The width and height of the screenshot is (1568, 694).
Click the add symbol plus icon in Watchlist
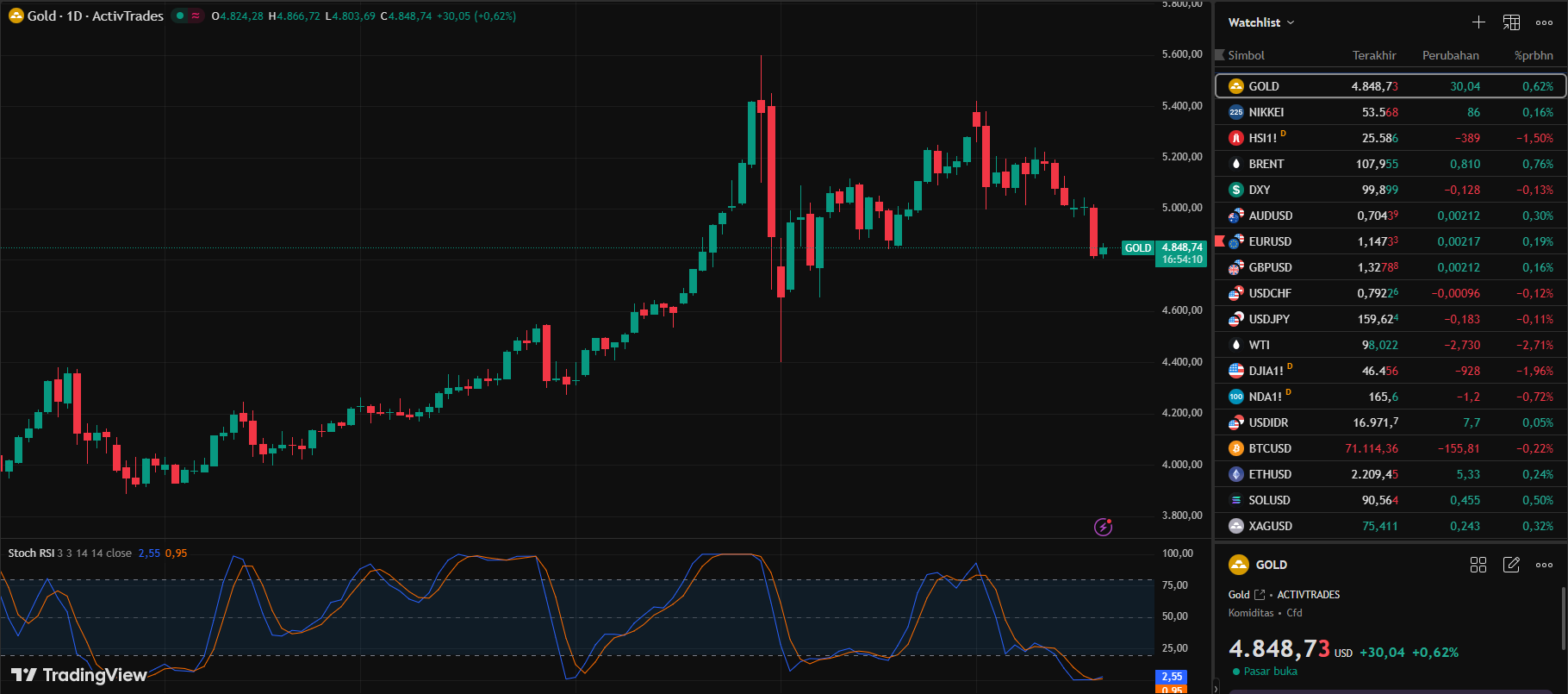click(1478, 22)
